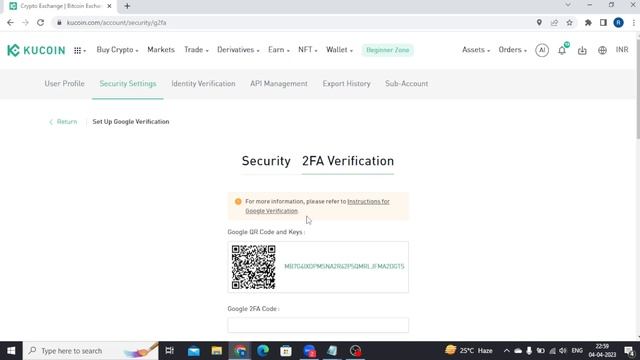The width and height of the screenshot is (640, 360).
Task: Open Instructions for Google Verification link
Action: (317, 206)
